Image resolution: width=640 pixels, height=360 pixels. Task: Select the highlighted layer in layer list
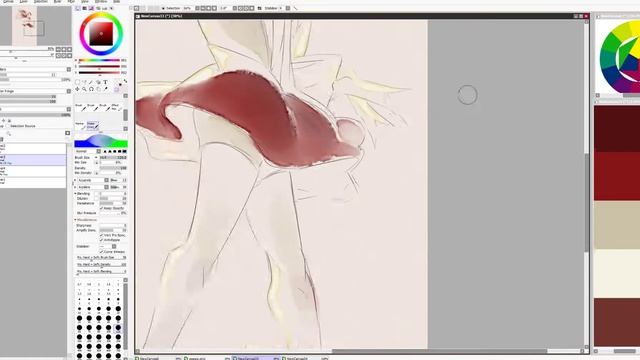click(33, 160)
